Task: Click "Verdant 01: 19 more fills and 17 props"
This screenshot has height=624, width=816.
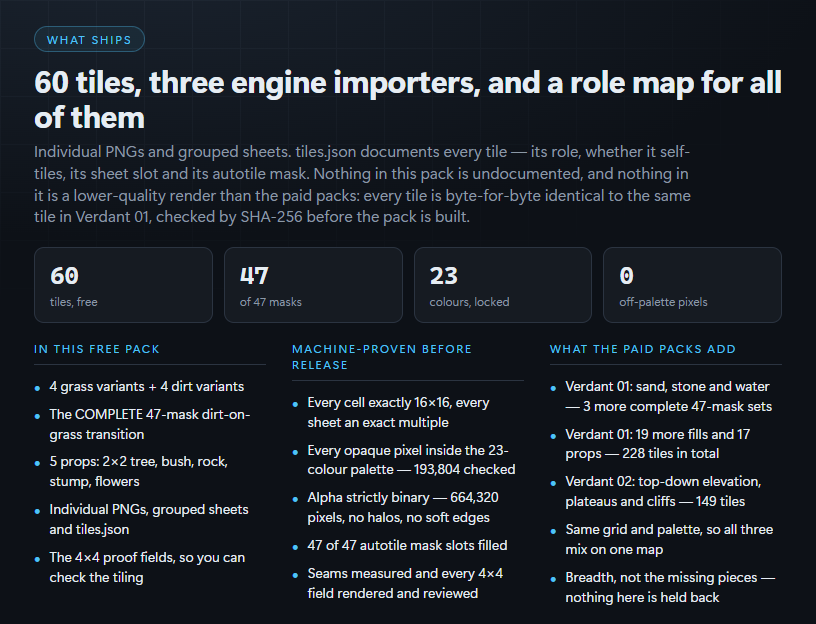Action: click(658, 444)
